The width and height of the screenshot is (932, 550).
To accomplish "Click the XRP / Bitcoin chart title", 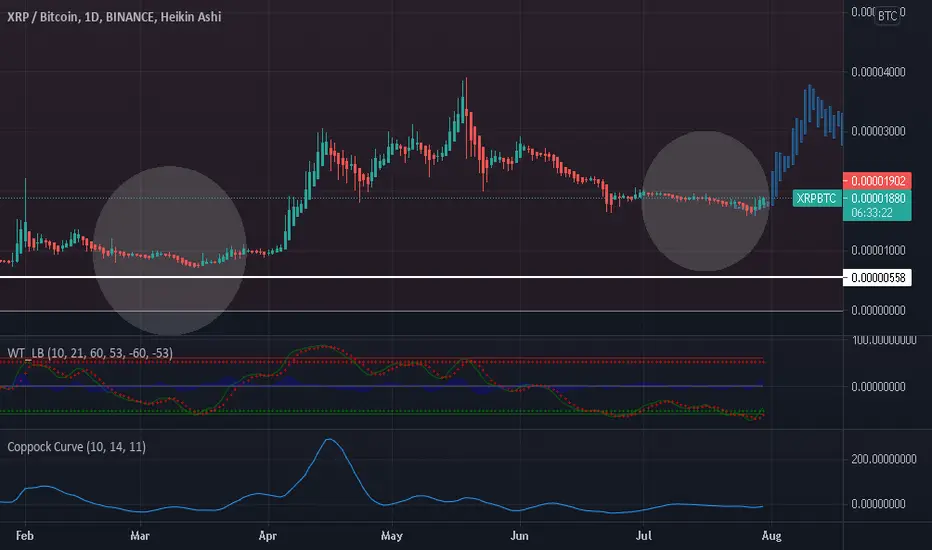I will point(114,17).
